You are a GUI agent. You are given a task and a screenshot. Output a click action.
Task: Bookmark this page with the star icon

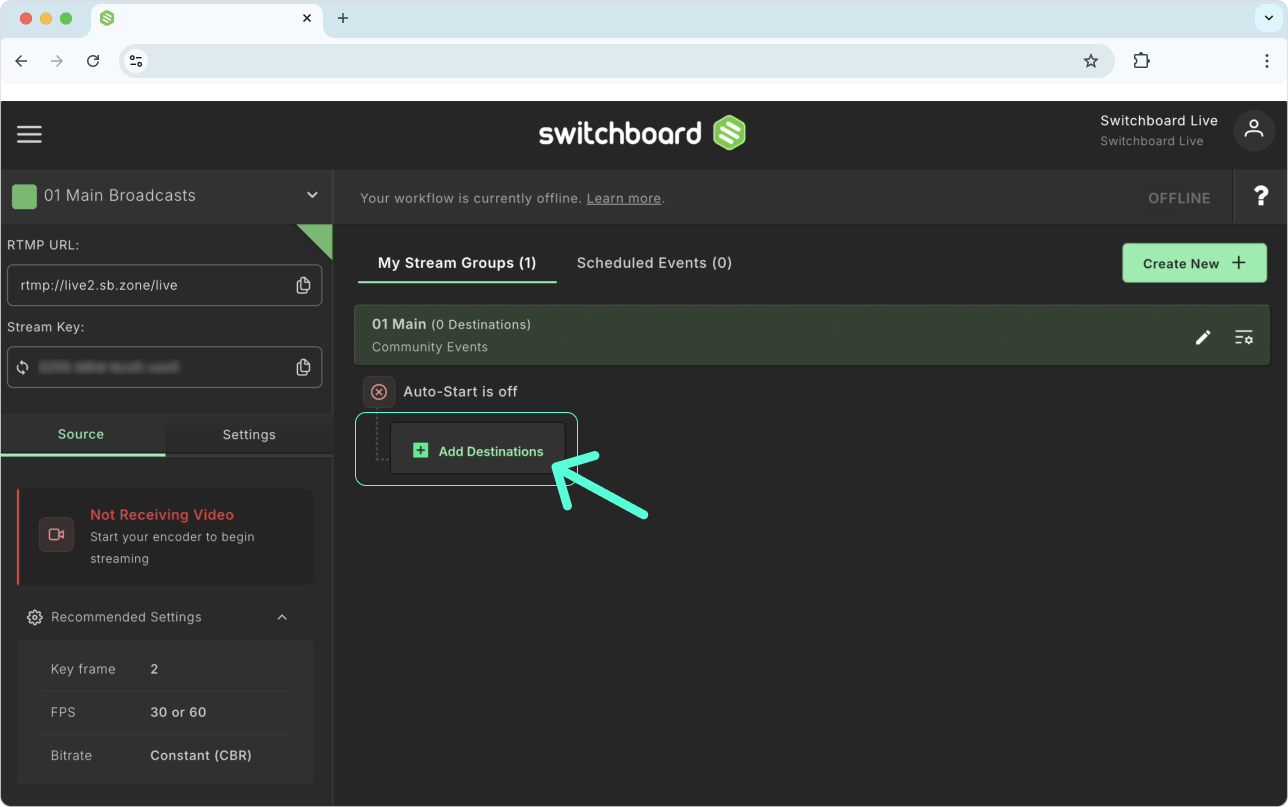(x=1091, y=61)
